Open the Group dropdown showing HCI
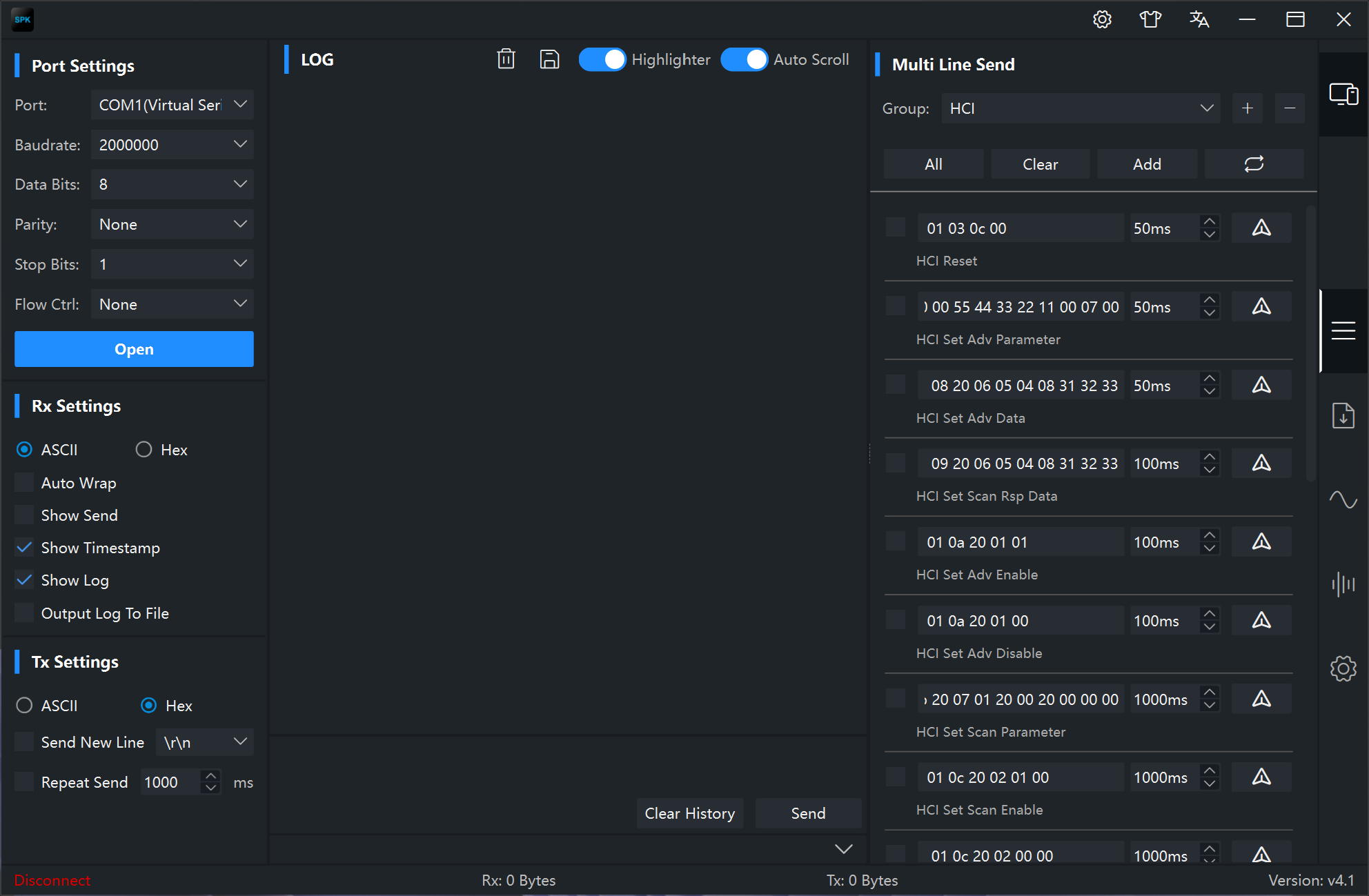Screen dimensions: 1369x896 pos(1081,108)
